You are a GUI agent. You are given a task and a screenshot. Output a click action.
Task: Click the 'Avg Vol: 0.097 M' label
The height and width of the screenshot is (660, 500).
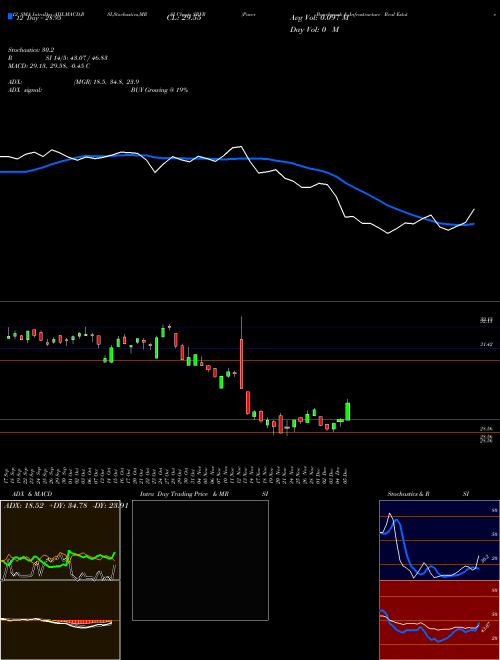[x=319, y=18]
